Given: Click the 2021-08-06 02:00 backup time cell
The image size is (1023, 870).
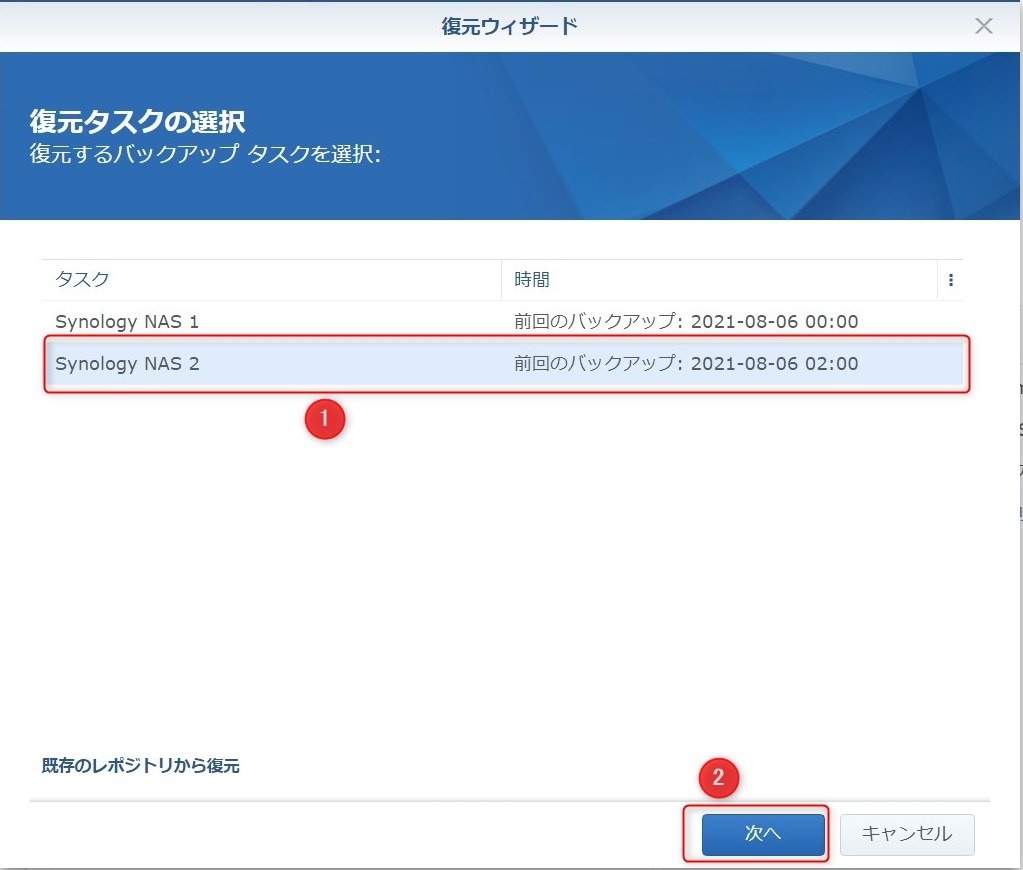Looking at the screenshot, I should [774, 364].
